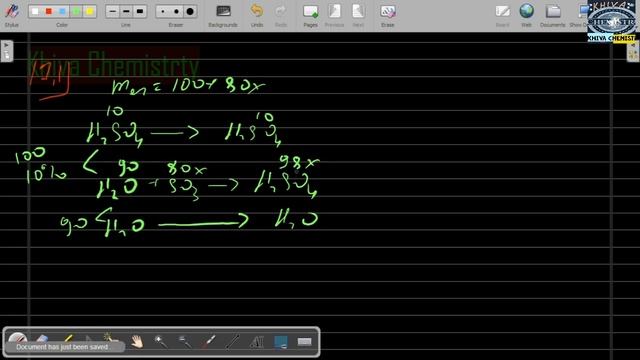Select the large eraser size
640x360 pixels.
(190, 11)
